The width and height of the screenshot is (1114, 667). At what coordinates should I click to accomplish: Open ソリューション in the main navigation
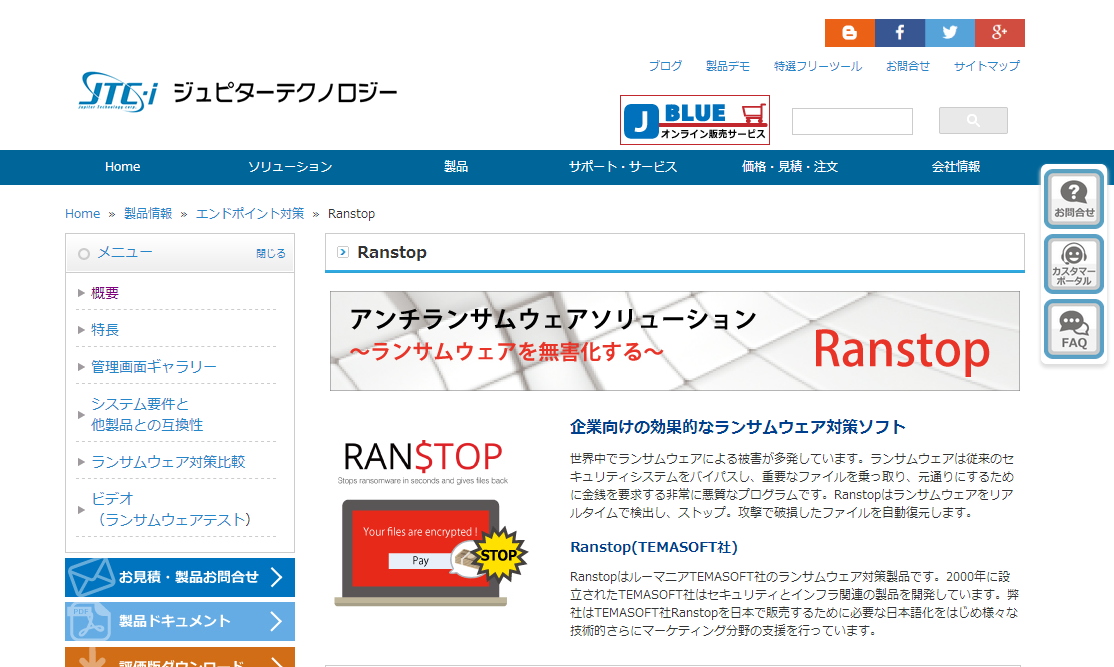pos(290,167)
